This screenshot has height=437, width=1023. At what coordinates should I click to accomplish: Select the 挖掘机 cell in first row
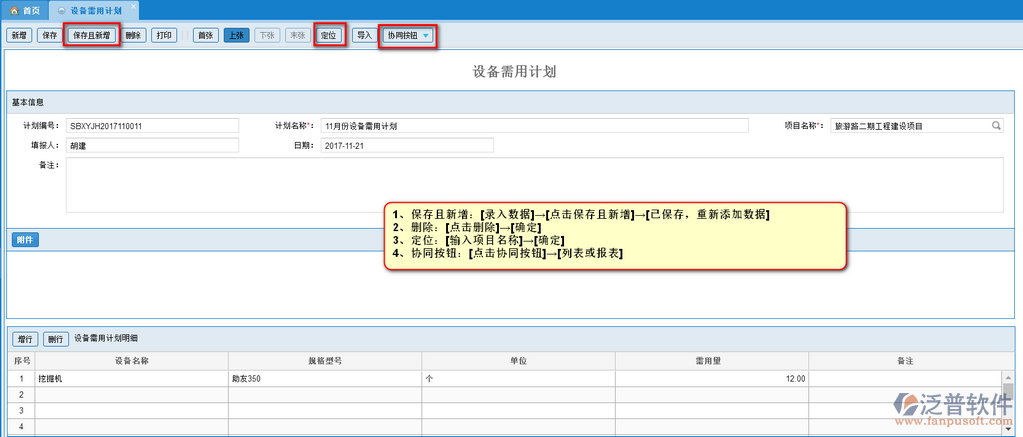coord(132,379)
